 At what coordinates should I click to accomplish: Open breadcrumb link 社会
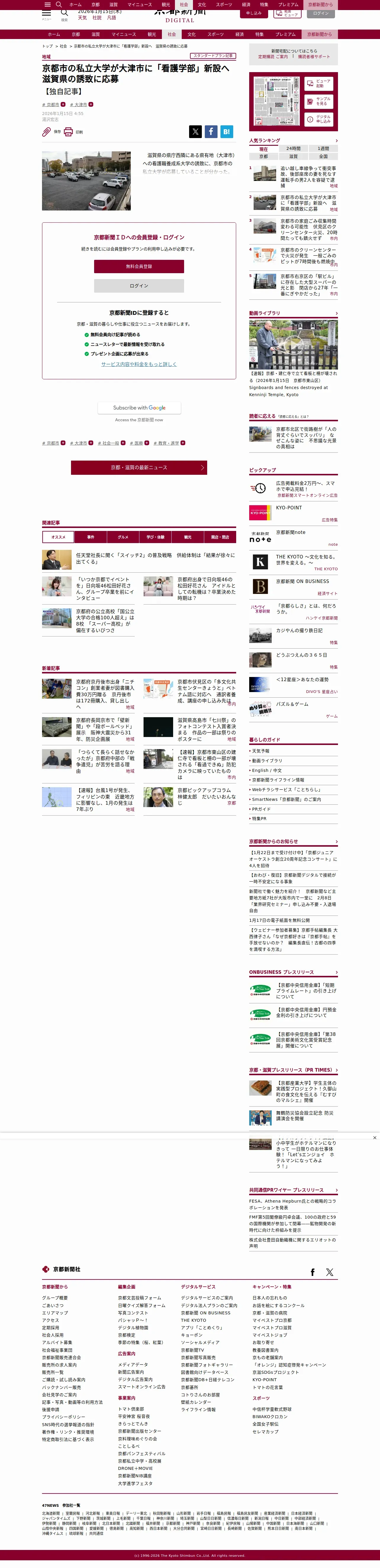click(x=63, y=46)
